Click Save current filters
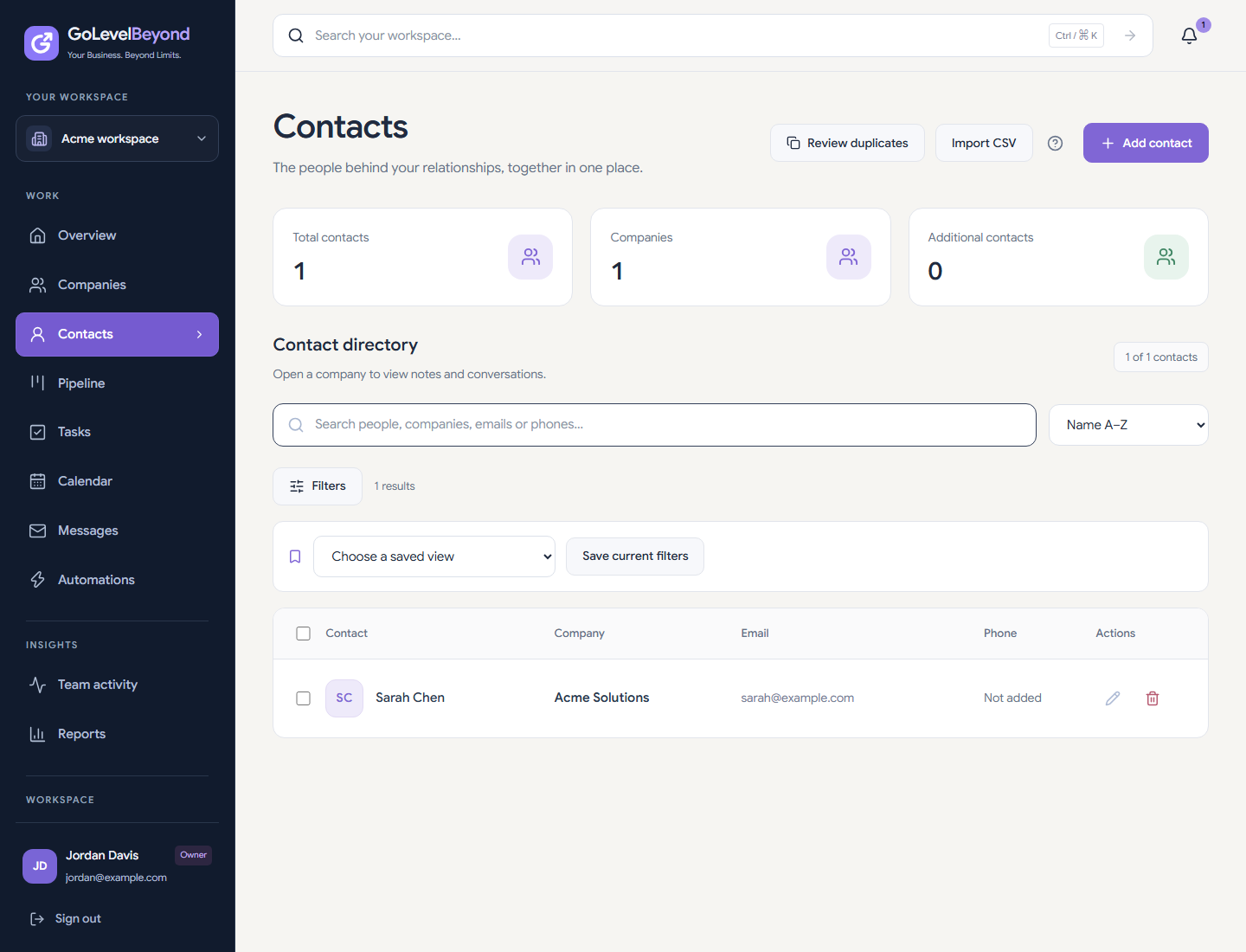1246x952 pixels. pos(635,556)
